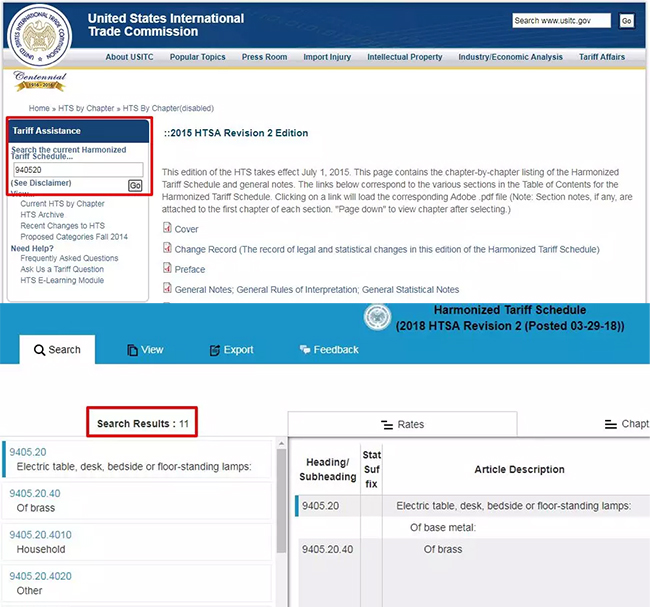Viewport: 650px width, 607px height.
Task: Open Ask Us a Tariff Question link
Action: [x=62, y=269]
